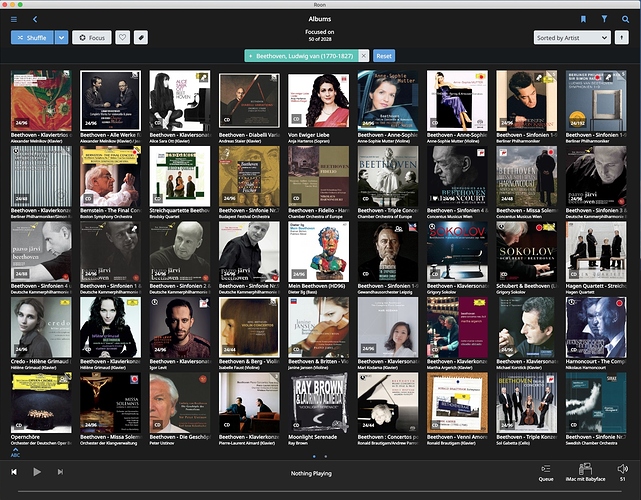Toggle the Beethoven, Ludwig van focus chip

pyautogui.click(x=301, y=56)
